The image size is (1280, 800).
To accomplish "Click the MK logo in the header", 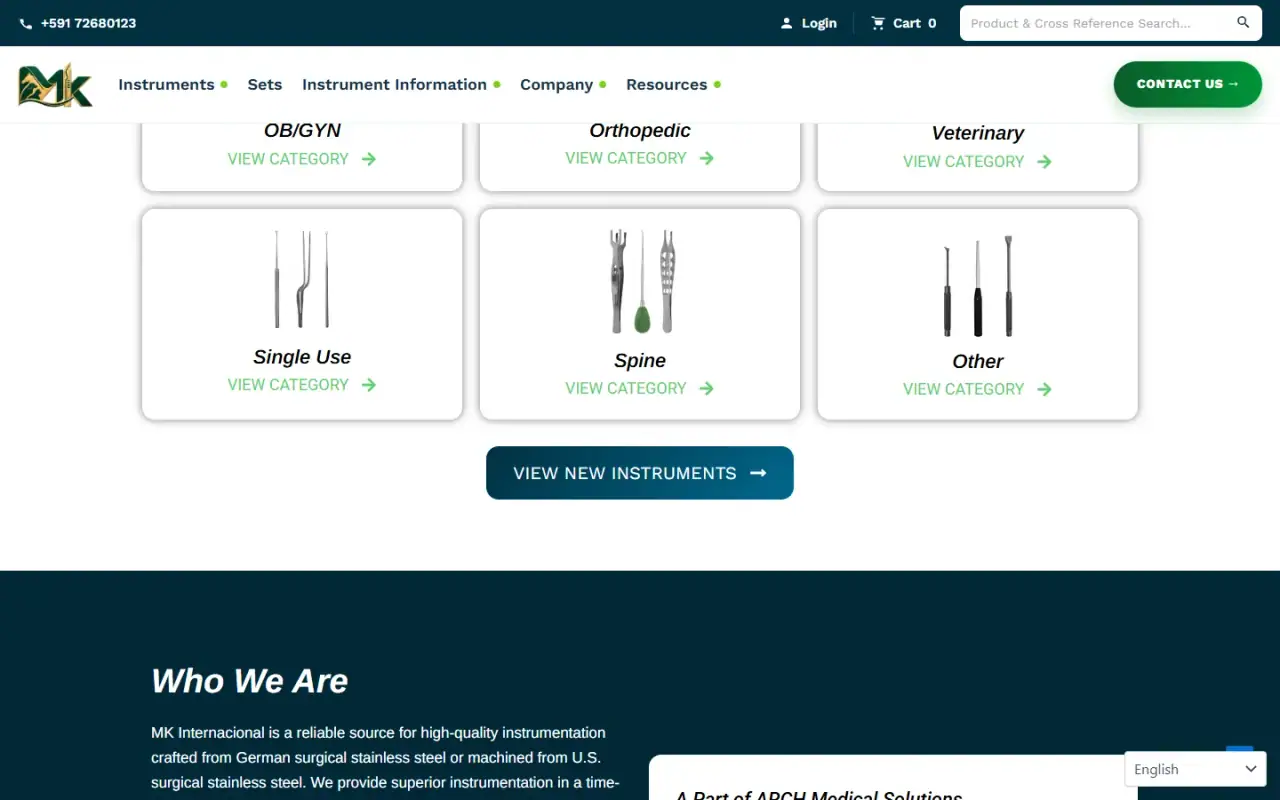I will [55, 85].
